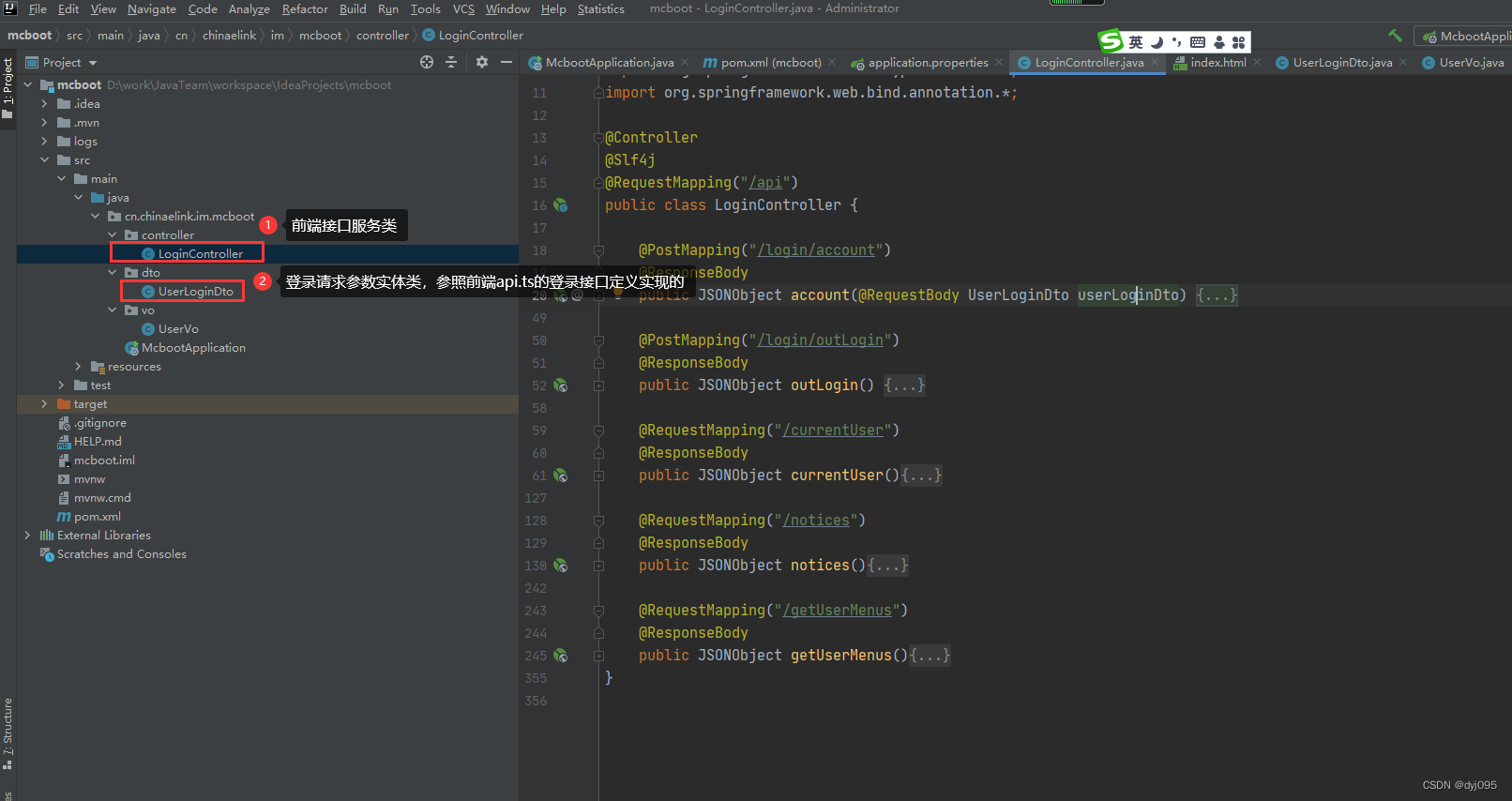Open the McbootApplication run configuration dropdown

point(1465,37)
